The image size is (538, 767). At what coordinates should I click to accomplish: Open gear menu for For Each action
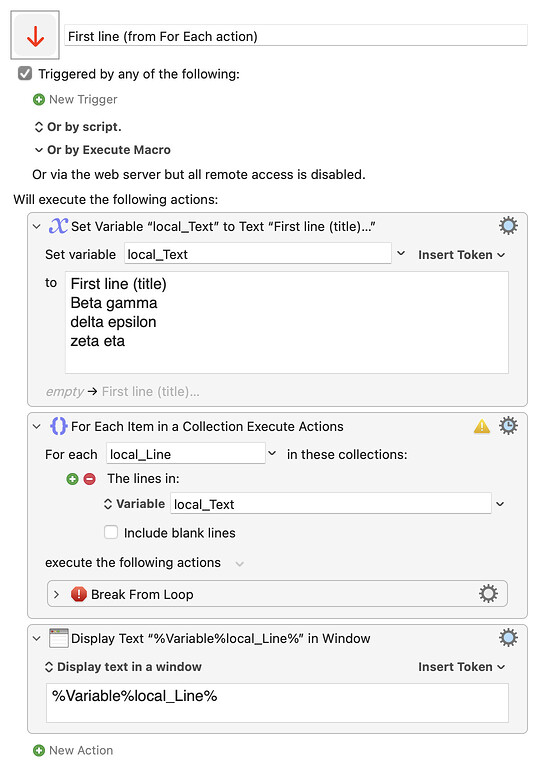(508, 426)
